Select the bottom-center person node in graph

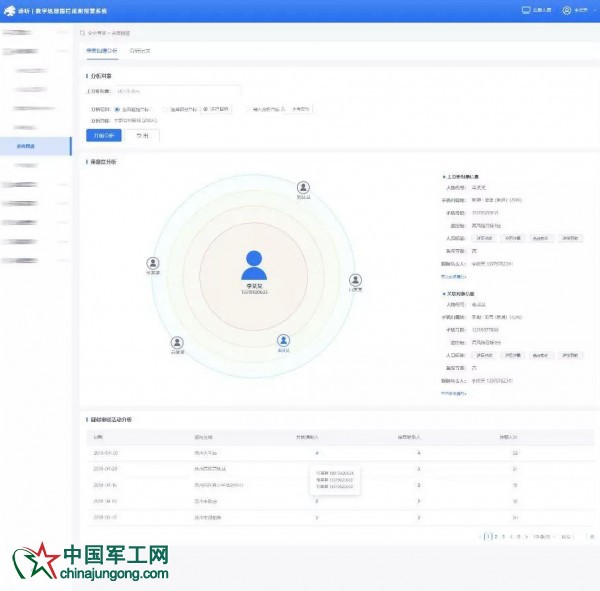283,341
